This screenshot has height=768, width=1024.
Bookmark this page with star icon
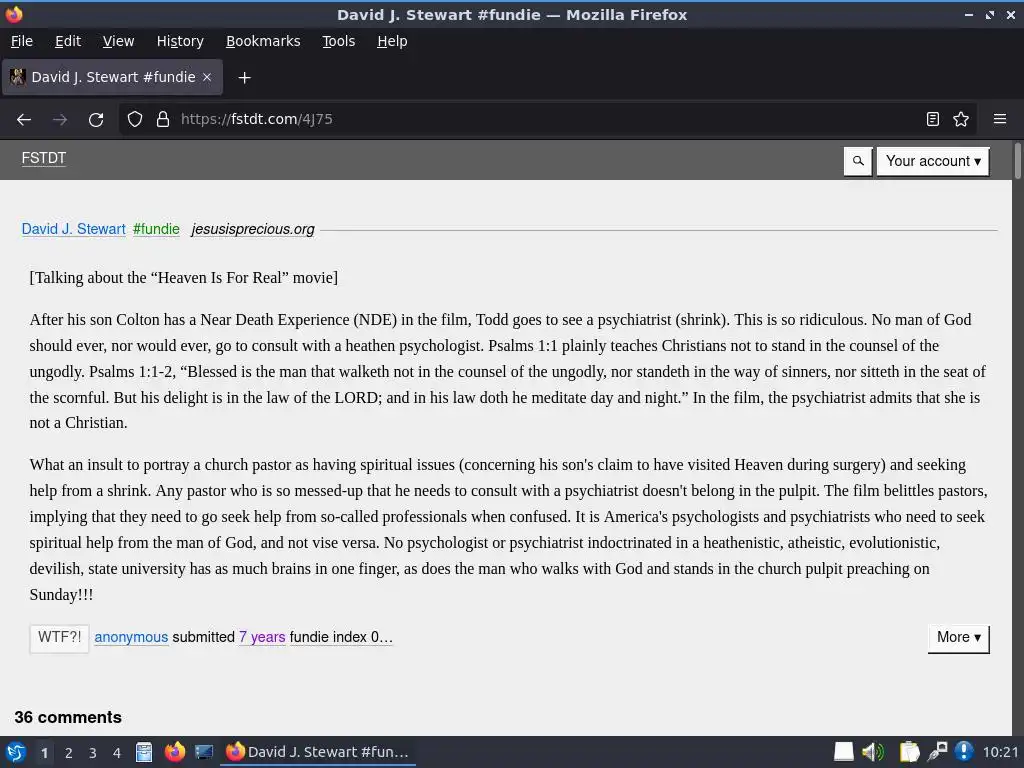(x=961, y=120)
